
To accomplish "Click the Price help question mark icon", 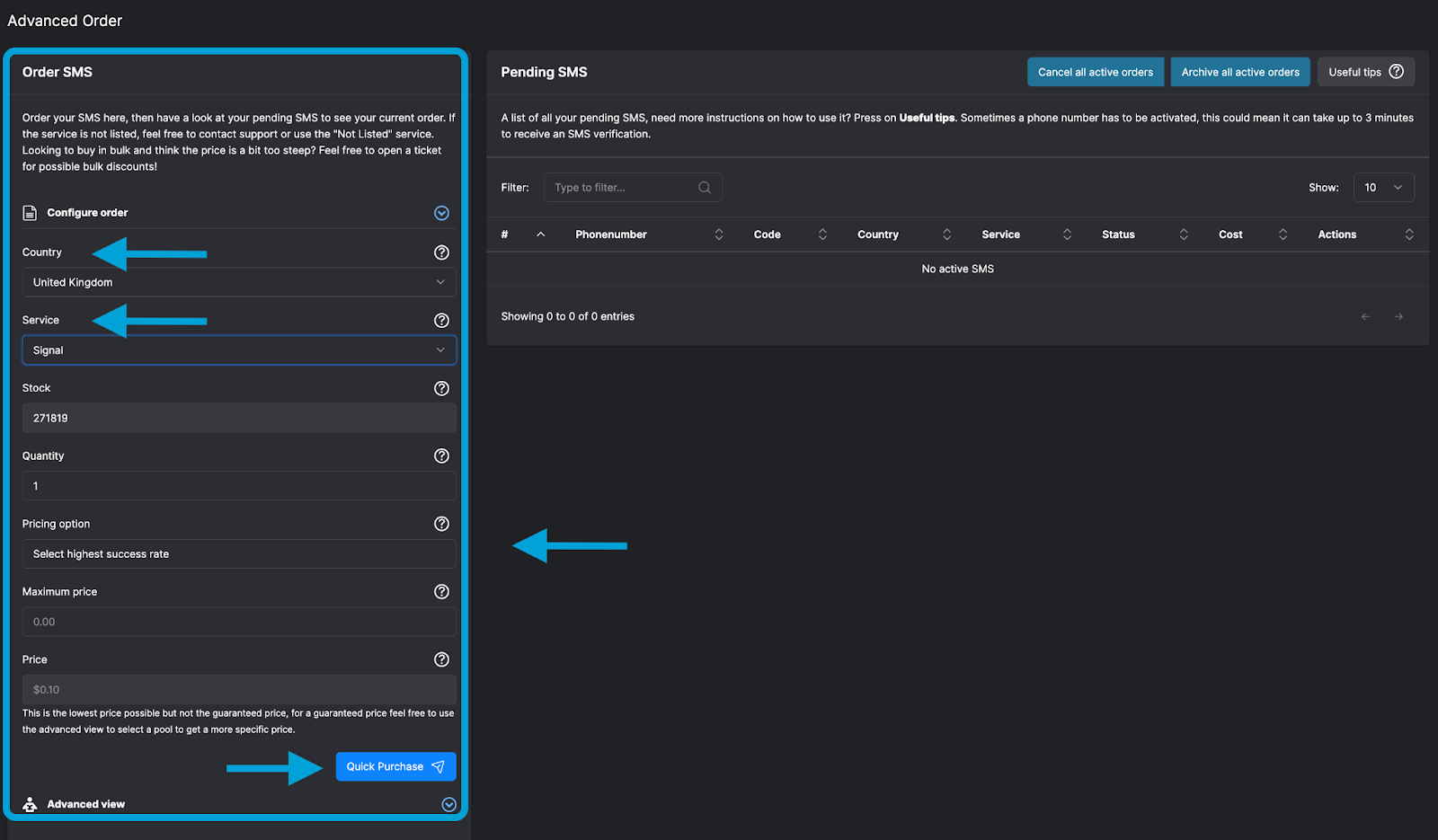I will pyautogui.click(x=441, y=659).
